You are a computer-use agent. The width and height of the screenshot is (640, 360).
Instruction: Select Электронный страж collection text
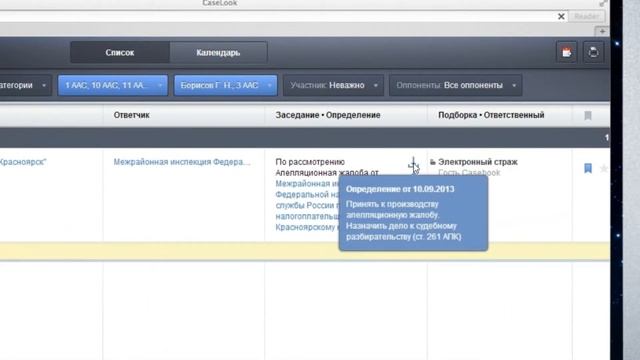pyautogui.click(x=478, y=162)
